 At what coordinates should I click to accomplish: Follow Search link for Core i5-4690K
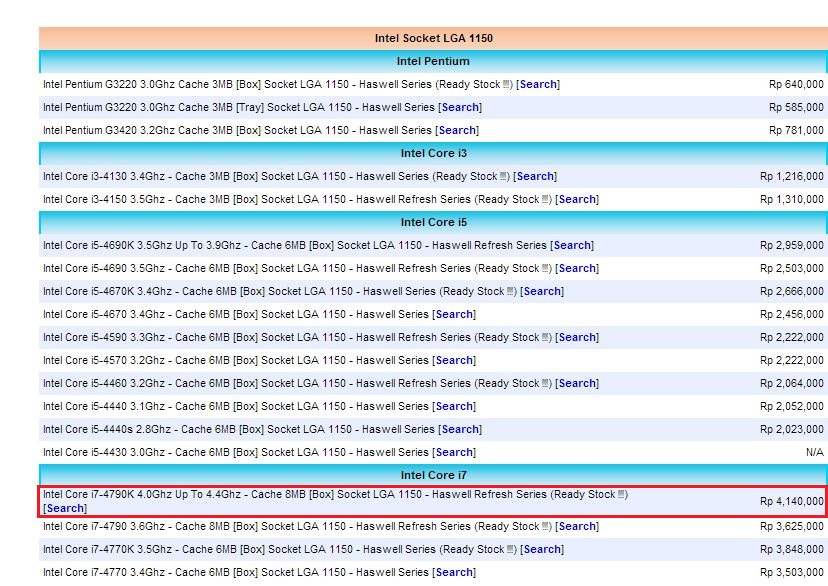pos(572,246)
